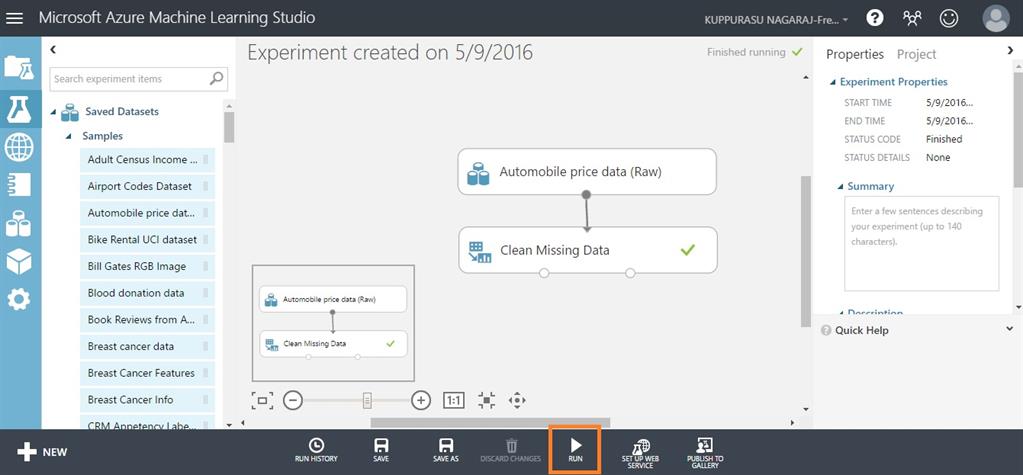Select Automobile price data list item
This screenshot has height=475, width=1023.
click(x=147, y=213)
